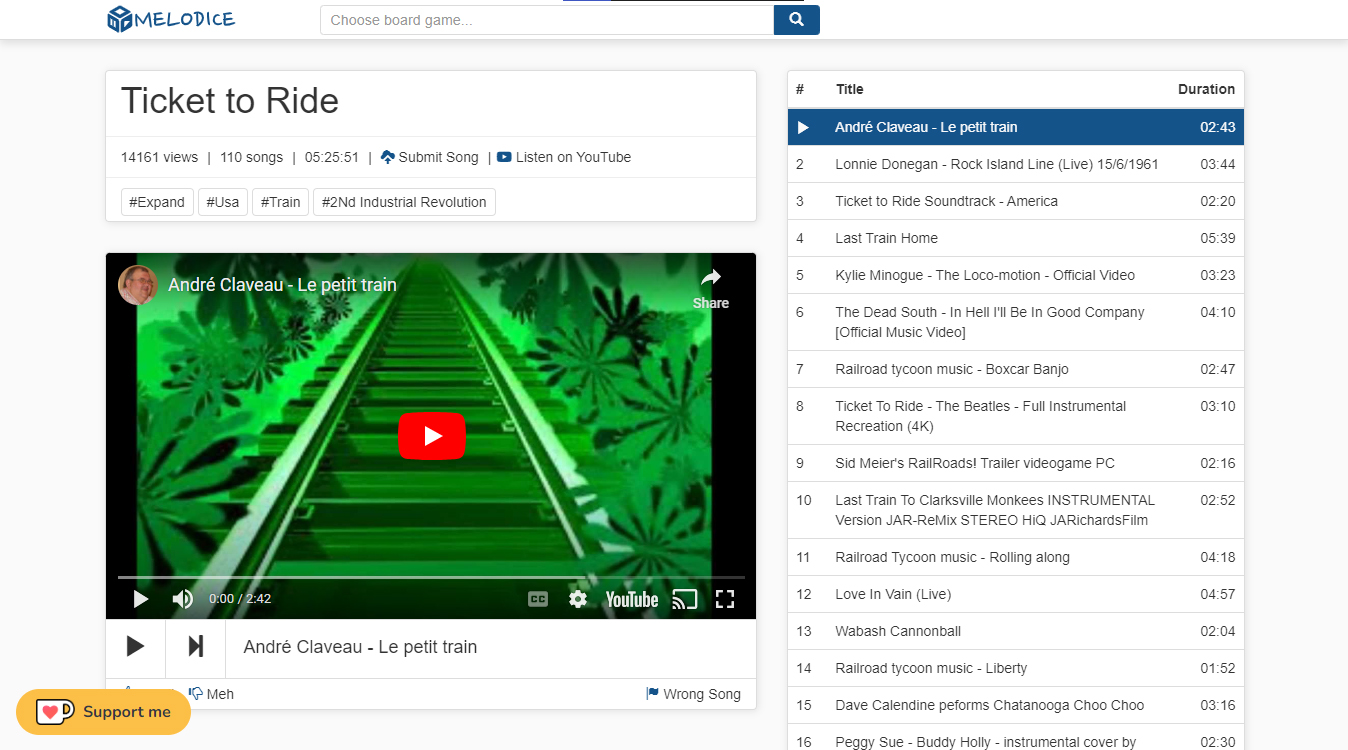Screen dimensions: 1348x750
Task: Select Lonnie Donegan - Rock Island Line song
Action: coord(1016,164)
